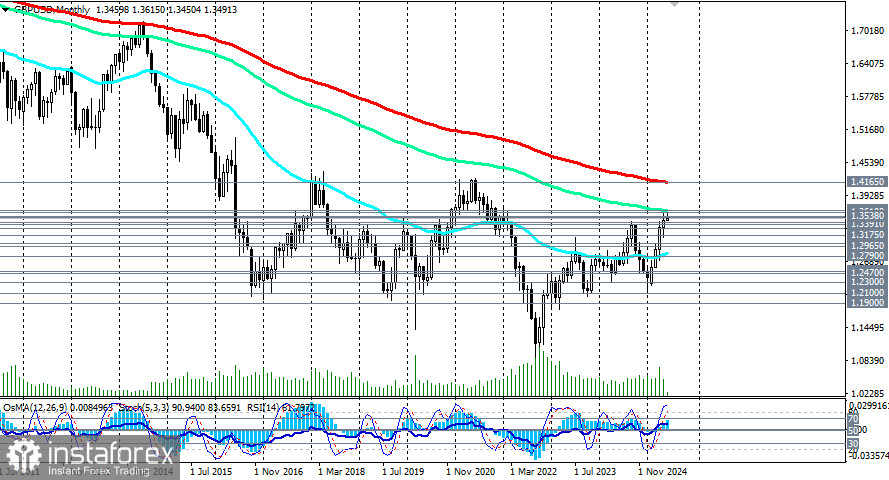Click the 1.08390 price axis value
Viewport: 889px width, 480px height.
[x=867, y=360]
